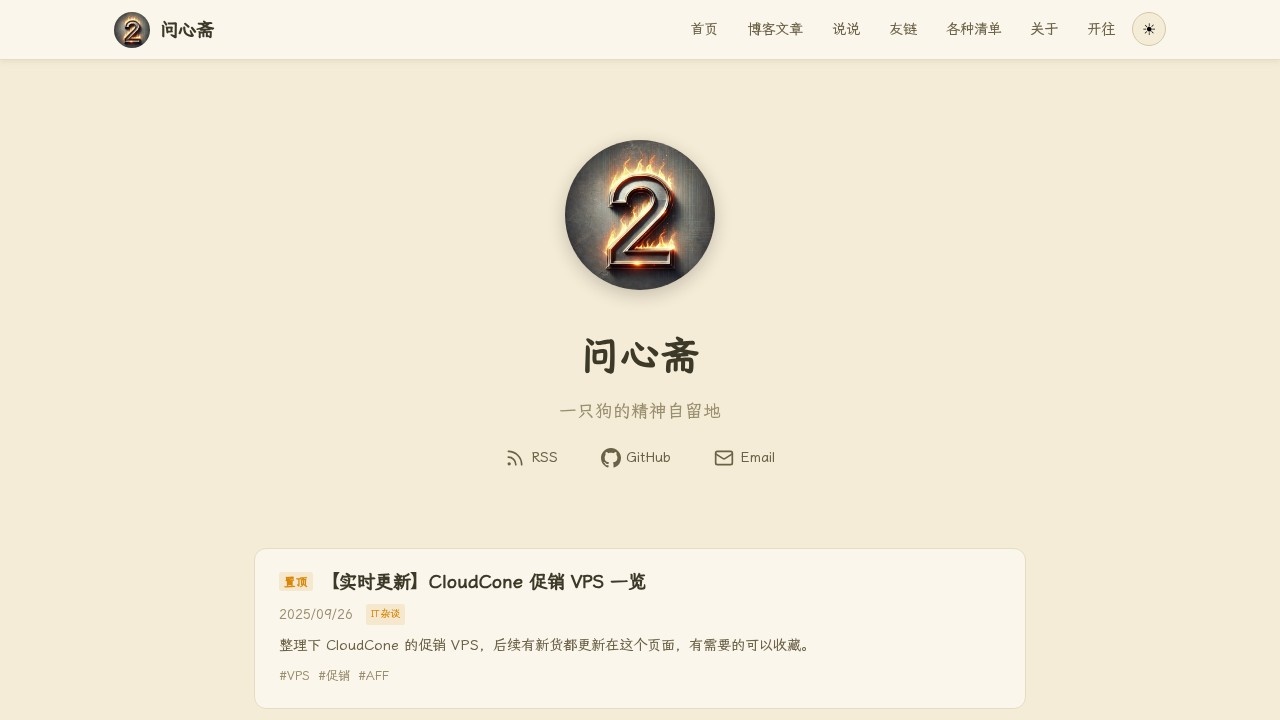
Task: Click the 开往 nav link
Action: click(x=1101, y=29)
